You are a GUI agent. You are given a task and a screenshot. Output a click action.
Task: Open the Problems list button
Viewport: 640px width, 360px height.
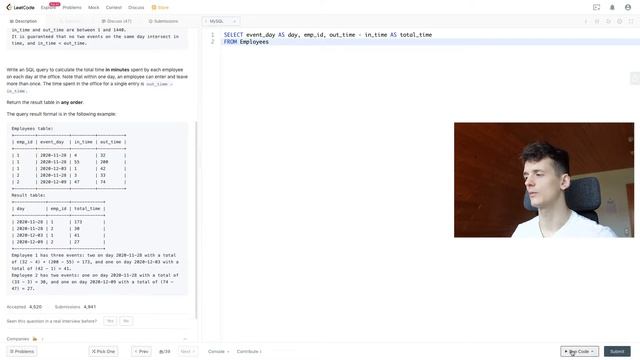point(22,351)
